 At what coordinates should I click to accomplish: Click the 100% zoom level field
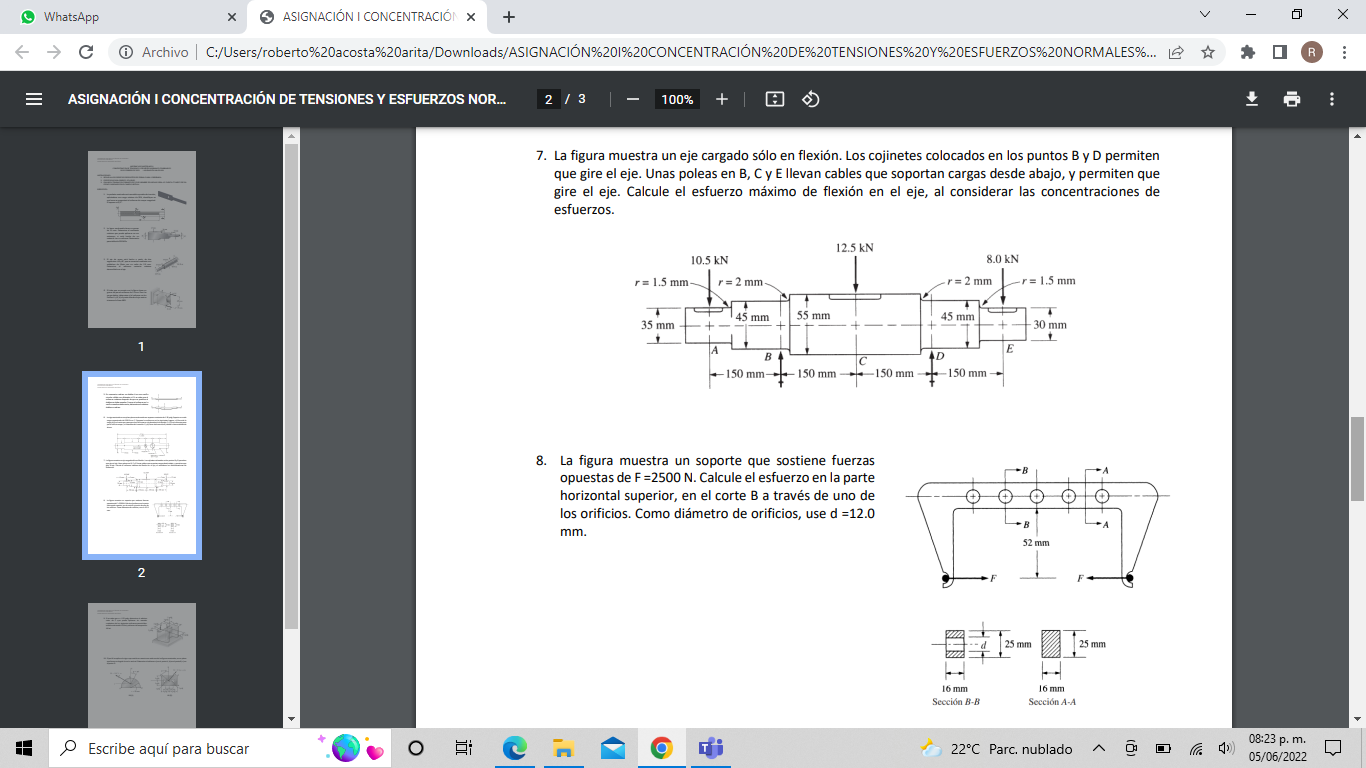click(x=677, y=99)
